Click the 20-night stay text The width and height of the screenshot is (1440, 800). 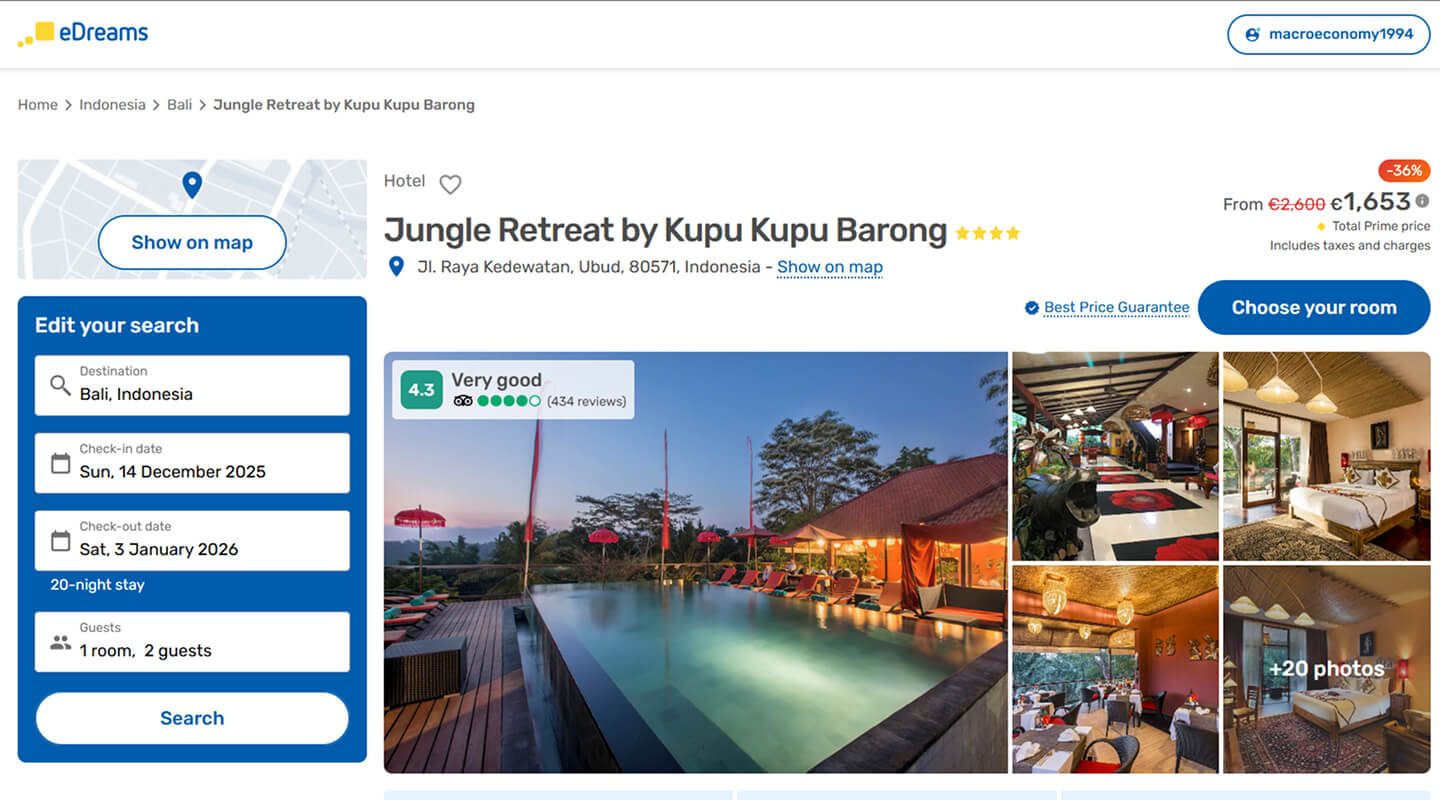[97, 585]
